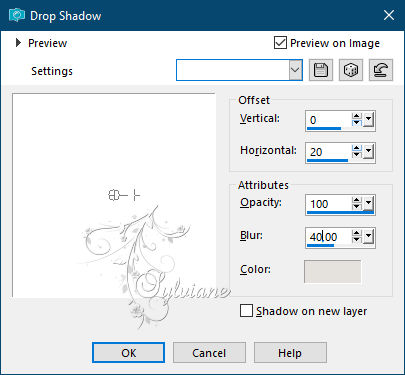Increase Opacity value using the up arrow

[x=357, y=200]
